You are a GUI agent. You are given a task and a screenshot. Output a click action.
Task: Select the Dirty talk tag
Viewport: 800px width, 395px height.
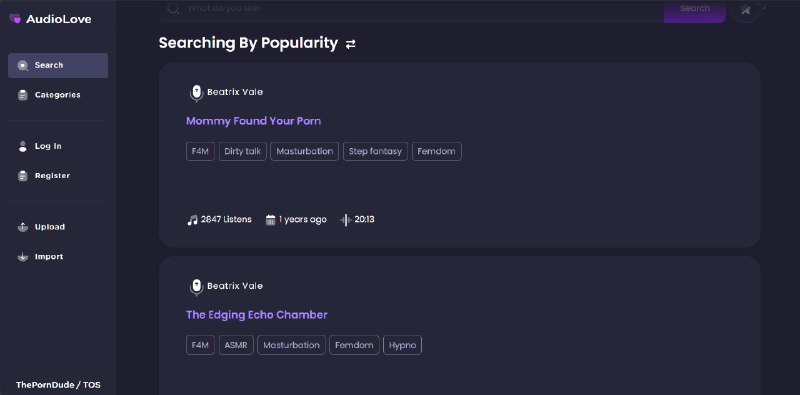click(243, 152)
